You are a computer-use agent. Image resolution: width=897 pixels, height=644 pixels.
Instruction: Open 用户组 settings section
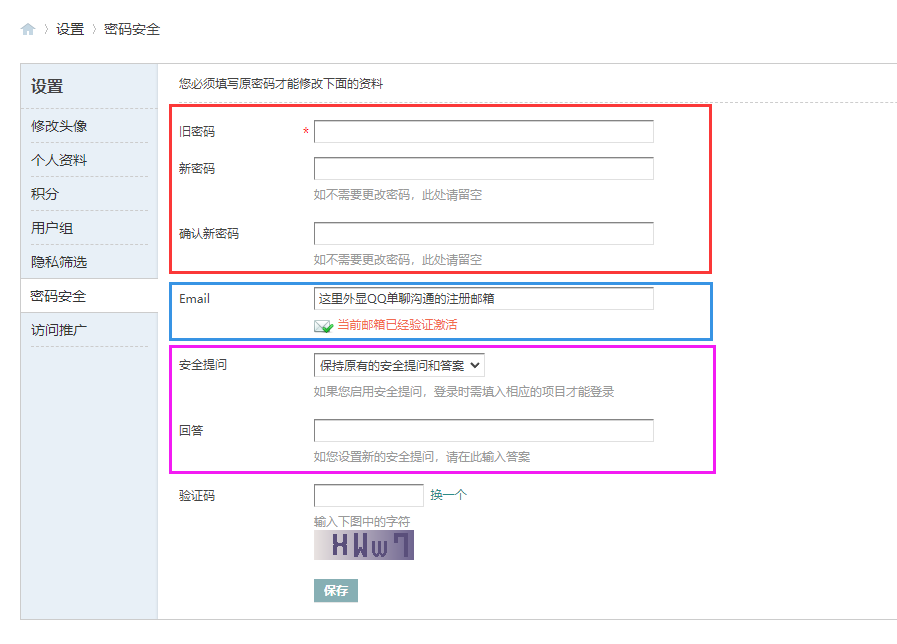click(52, 228)
